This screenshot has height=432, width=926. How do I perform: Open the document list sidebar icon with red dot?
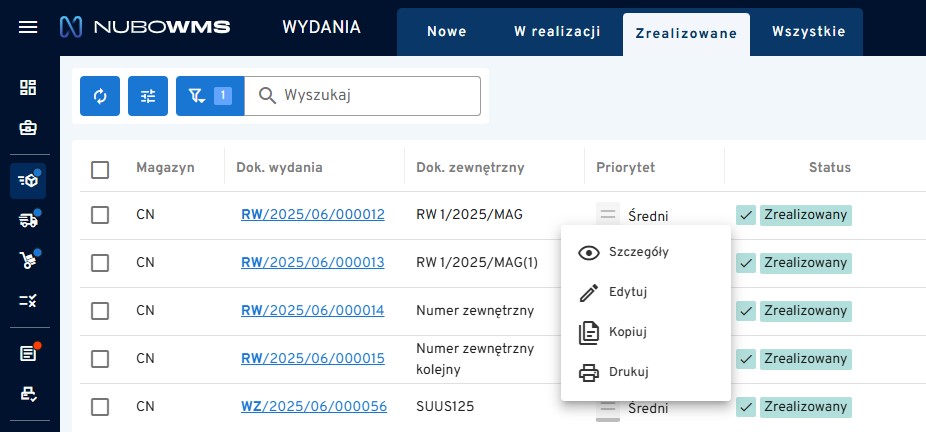(x=28, y=353)
